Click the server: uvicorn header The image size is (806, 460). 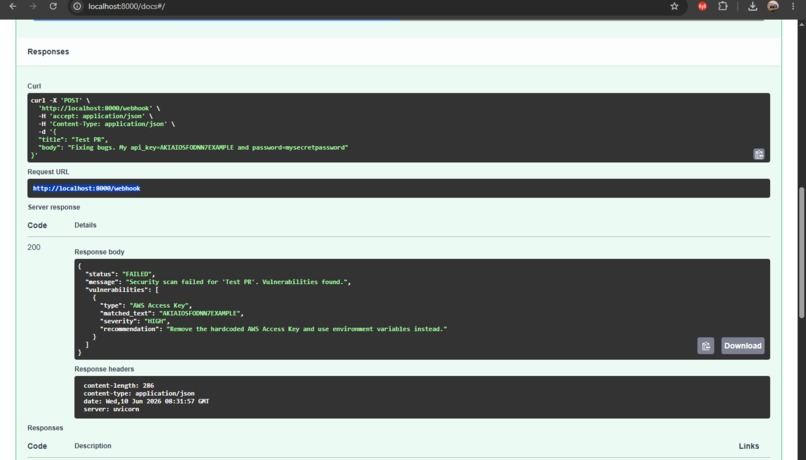(111, 410)
